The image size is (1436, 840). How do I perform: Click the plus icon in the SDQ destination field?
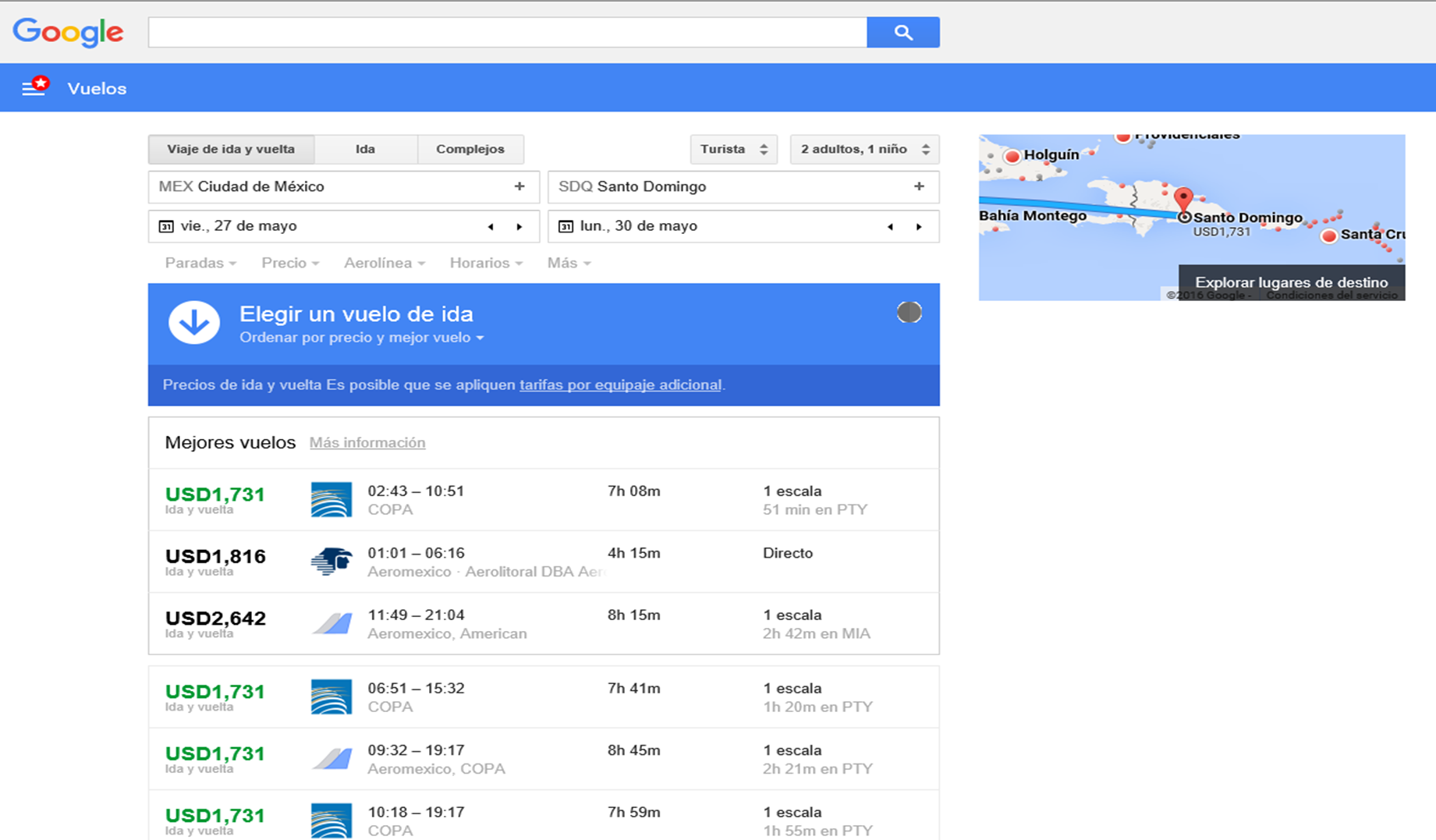coord(919,186)
